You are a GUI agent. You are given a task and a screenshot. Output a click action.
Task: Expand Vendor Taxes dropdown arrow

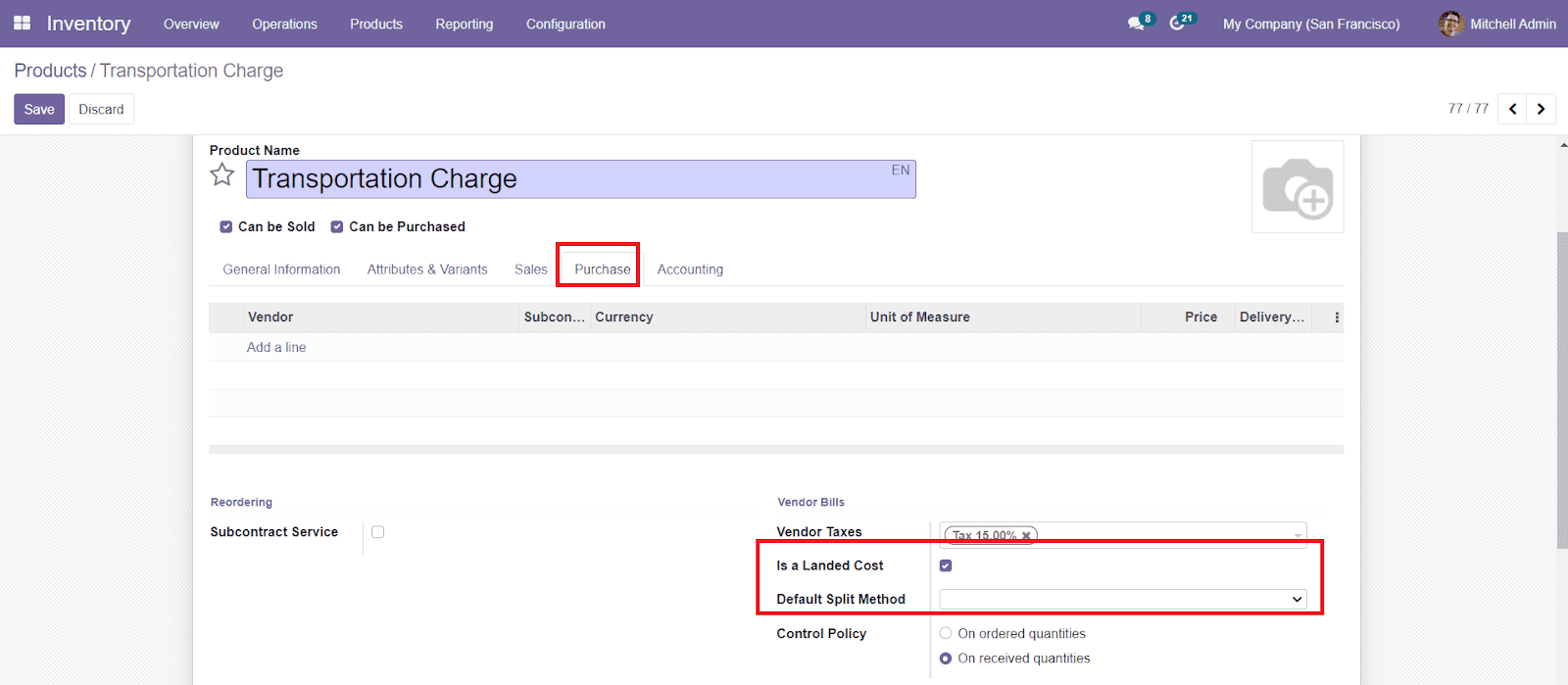coord(1298,536)
